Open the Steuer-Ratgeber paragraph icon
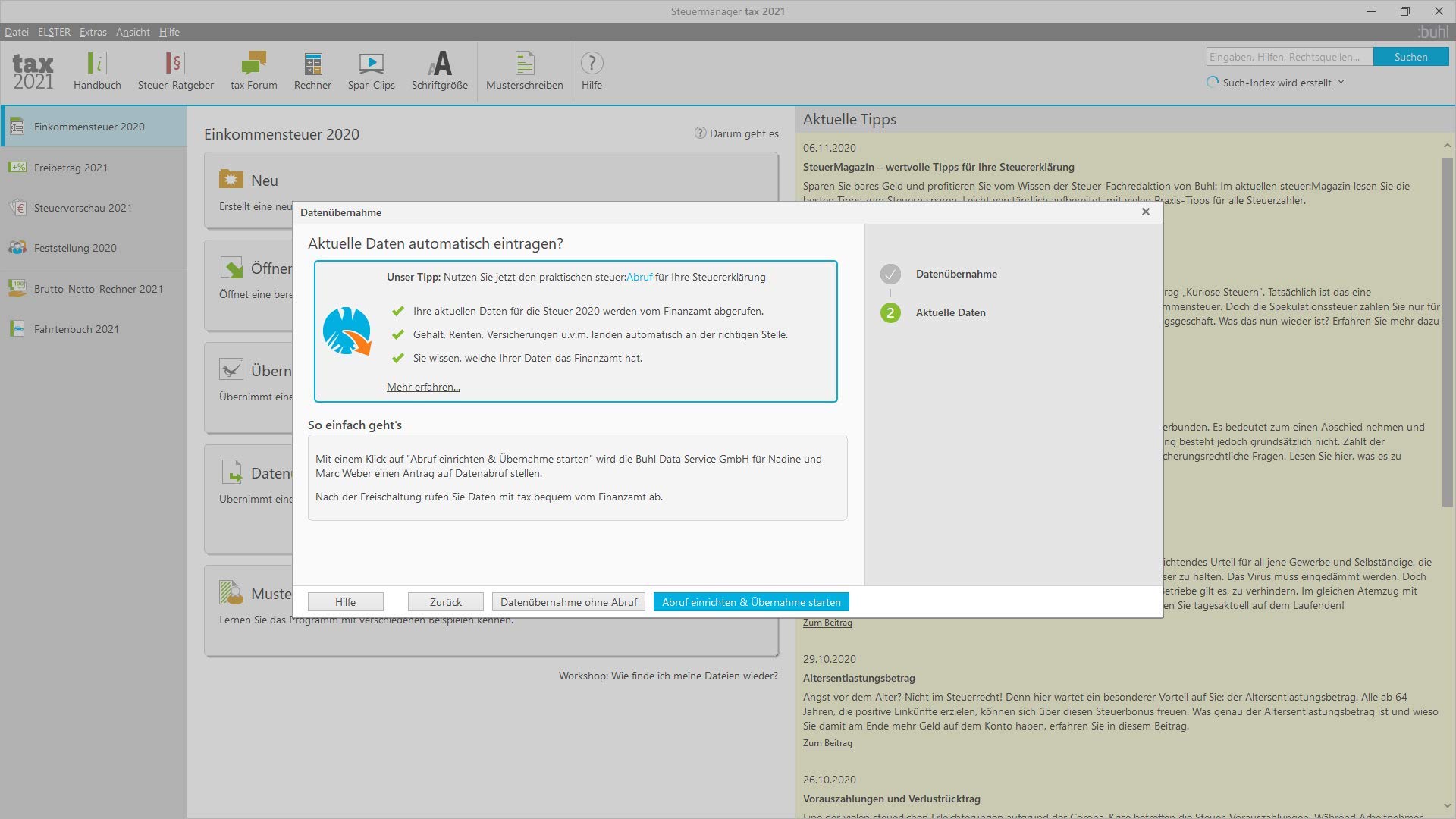 click(x=175, y=64)
